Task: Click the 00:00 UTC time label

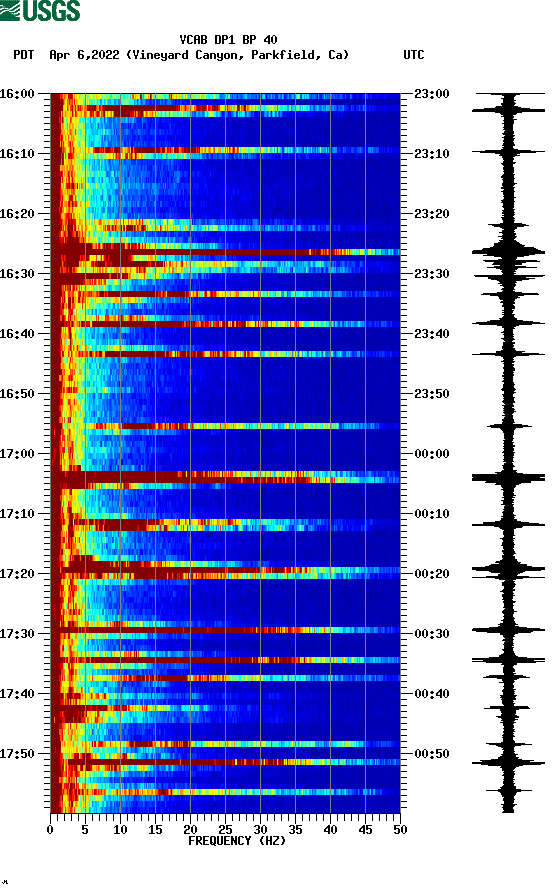Action: 432,454
